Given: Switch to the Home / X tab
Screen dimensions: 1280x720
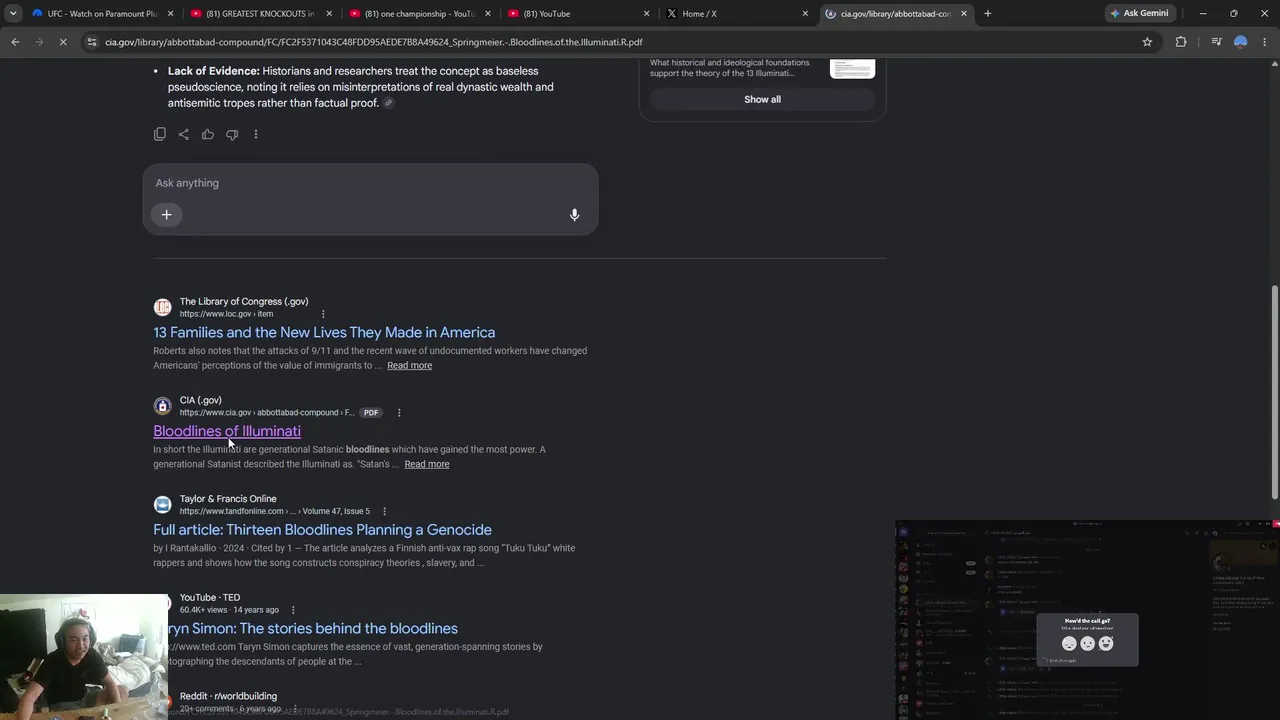Looking at the screenshot, I should [737, 14].
